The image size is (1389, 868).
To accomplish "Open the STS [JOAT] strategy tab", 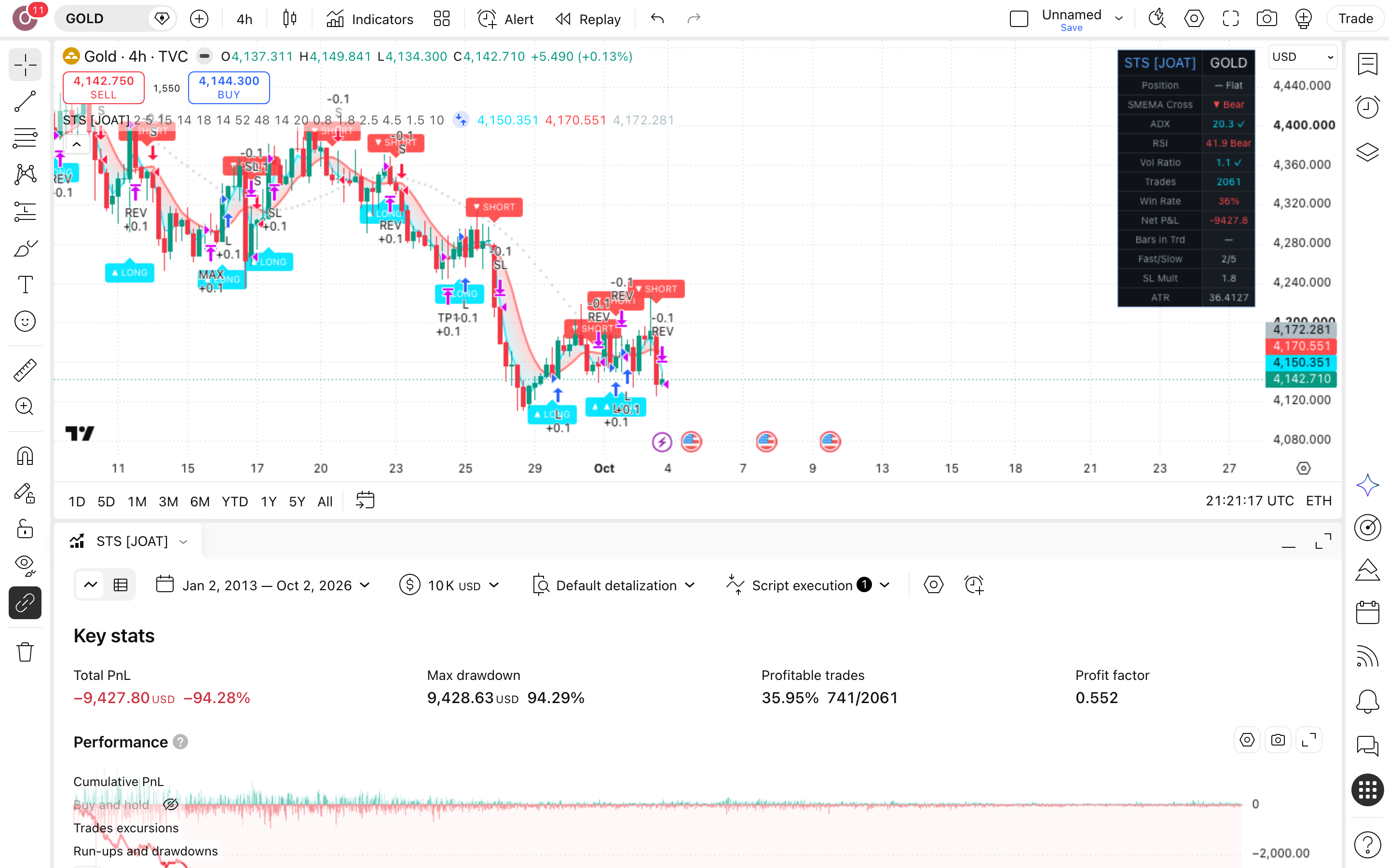I will point(129,541).
